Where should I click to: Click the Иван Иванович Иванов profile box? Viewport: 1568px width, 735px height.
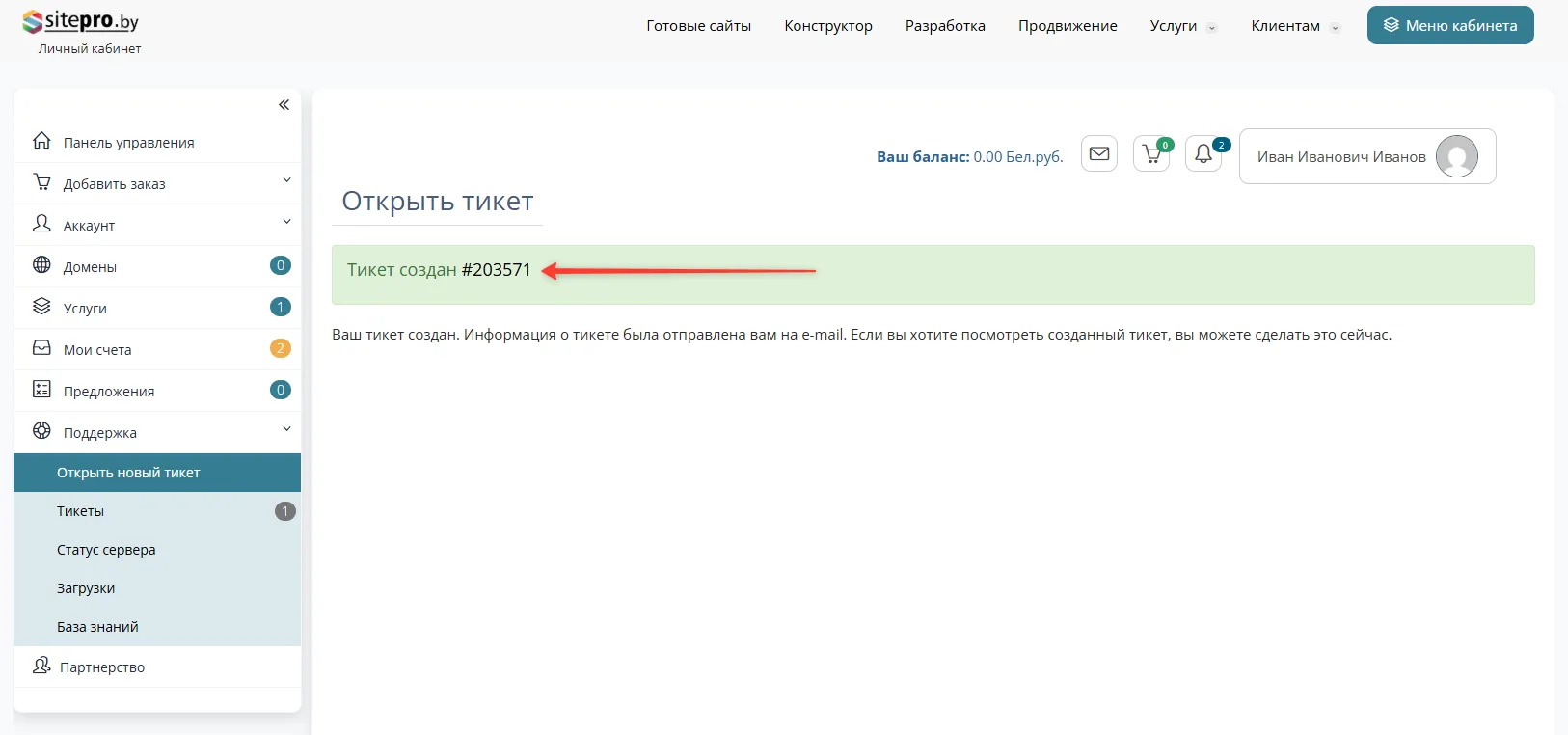tap(1340, 156)
